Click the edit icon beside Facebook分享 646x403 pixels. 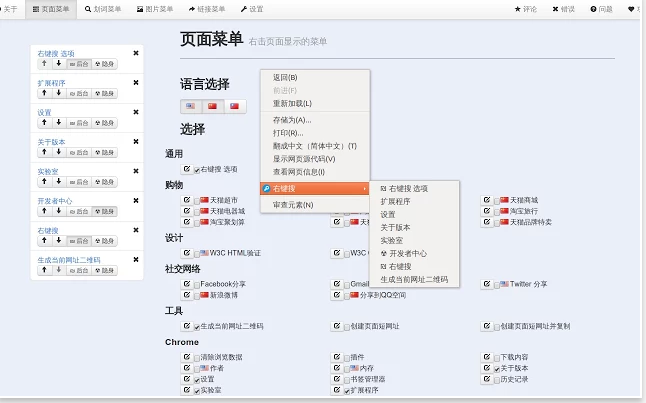pyautogui.click(x=187, y=284)
